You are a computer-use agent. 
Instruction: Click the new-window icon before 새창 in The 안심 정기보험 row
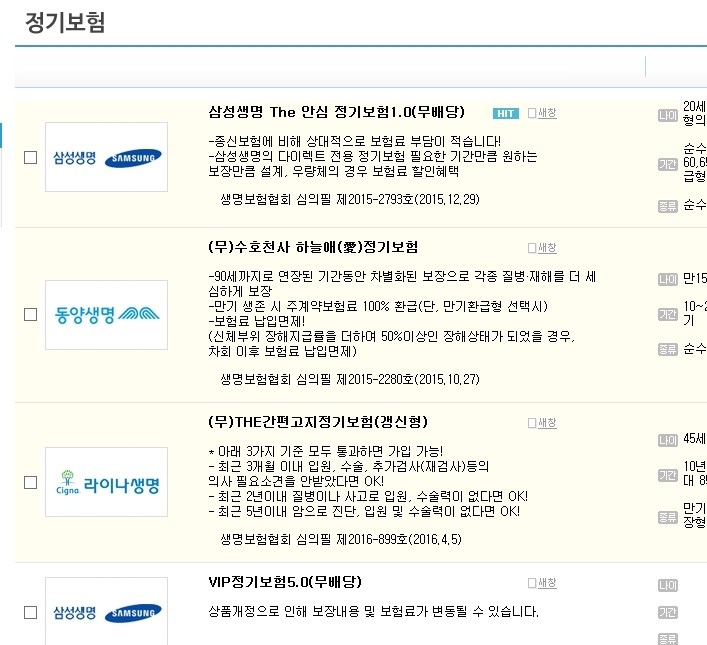(532, 113)
